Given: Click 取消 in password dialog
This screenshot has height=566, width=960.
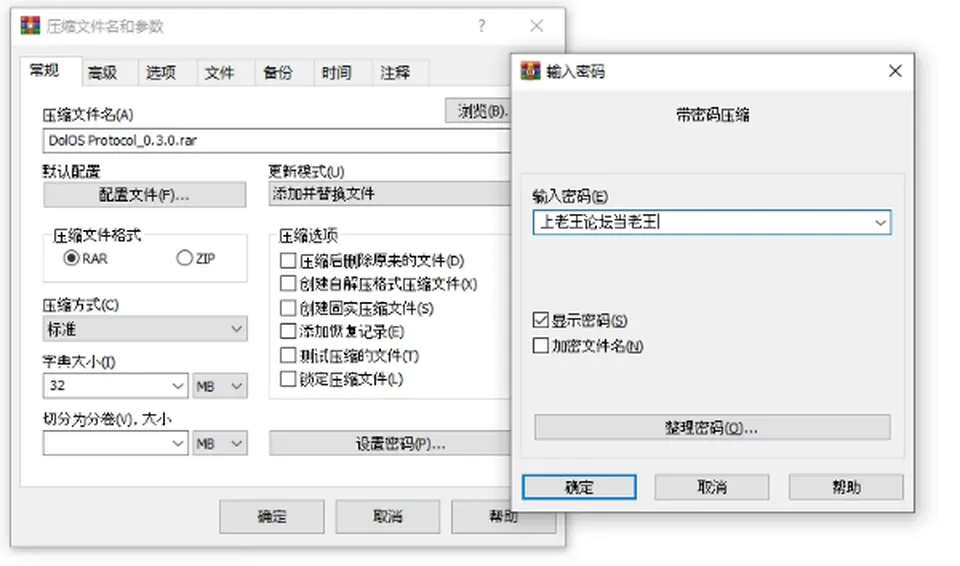Looking at the screenshot, I should pos(712,488).
